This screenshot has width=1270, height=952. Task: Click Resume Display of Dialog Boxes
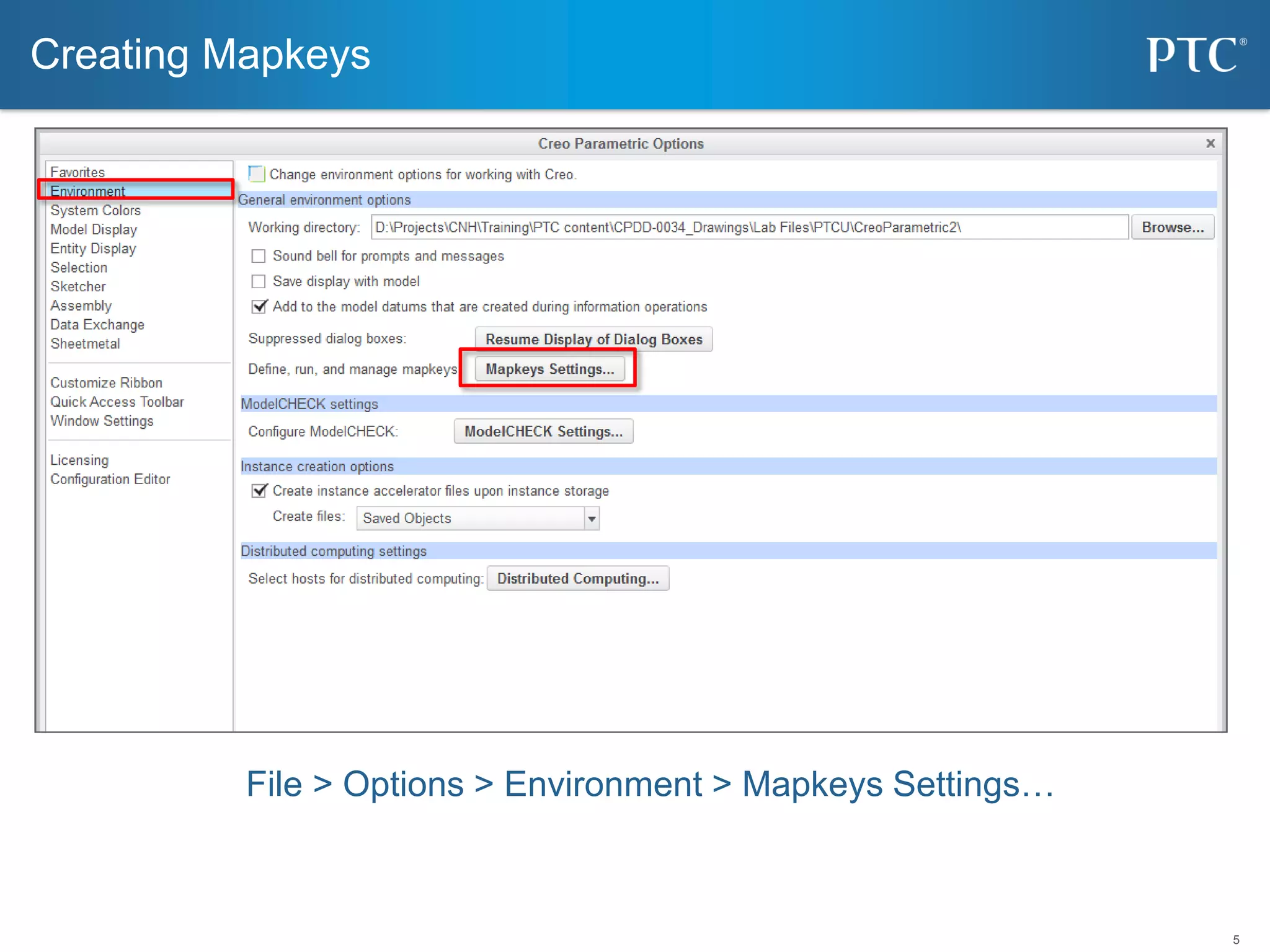click(x=593, y=339)
